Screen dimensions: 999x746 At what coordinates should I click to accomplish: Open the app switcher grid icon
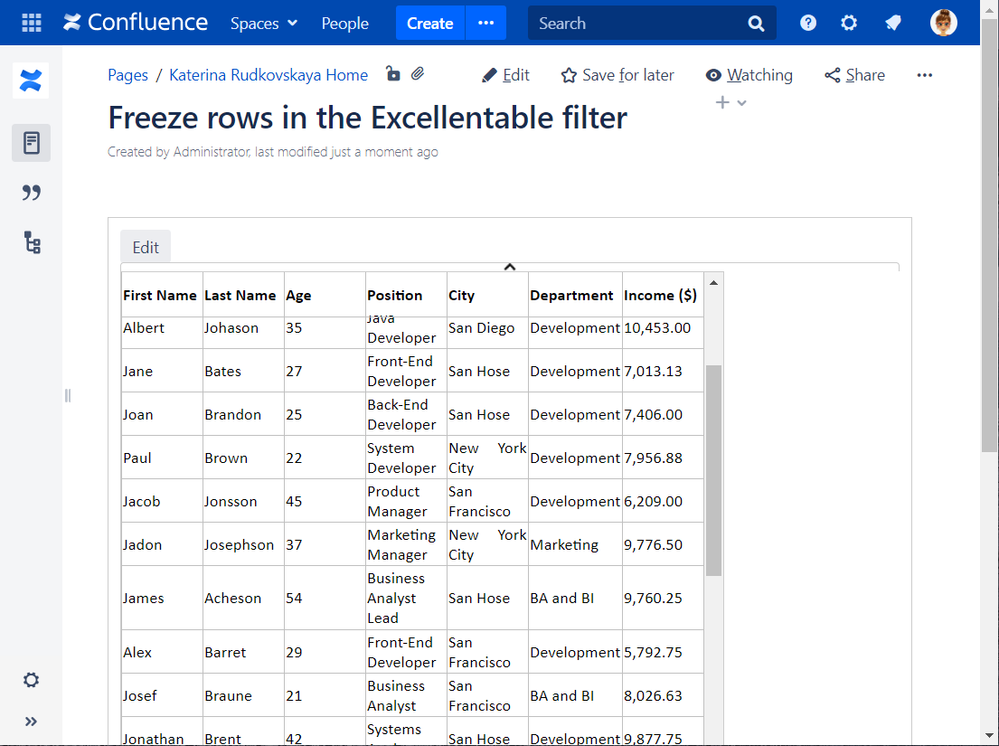pyautogui.click(x=31, y=23)
